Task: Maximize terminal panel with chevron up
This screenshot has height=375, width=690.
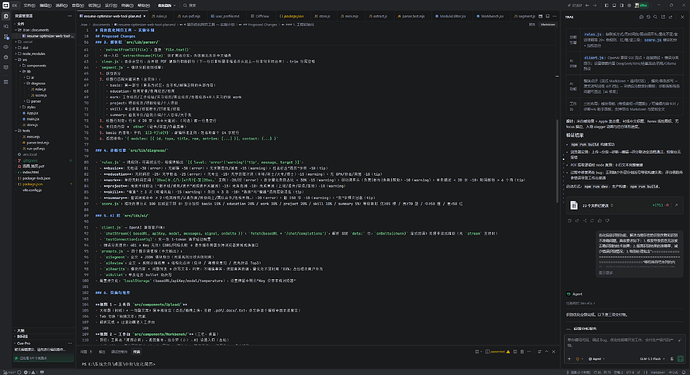Action: (547, 352)
